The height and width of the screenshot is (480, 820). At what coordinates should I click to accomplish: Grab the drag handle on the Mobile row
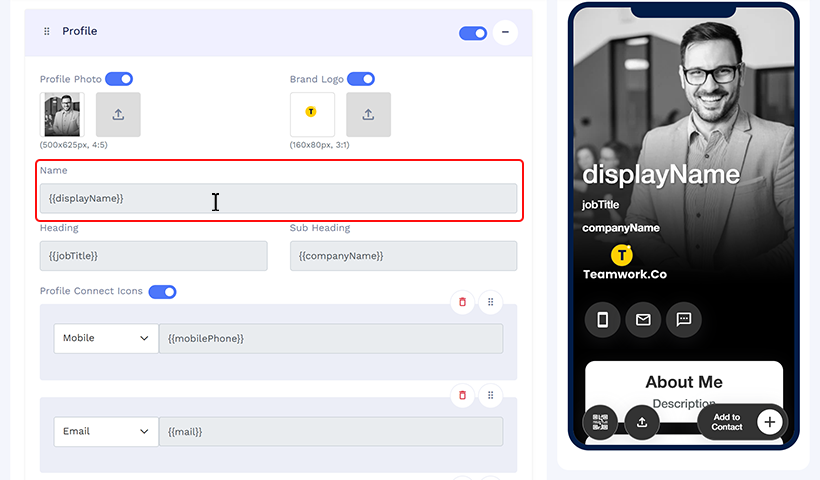click(x=491, y=302)
